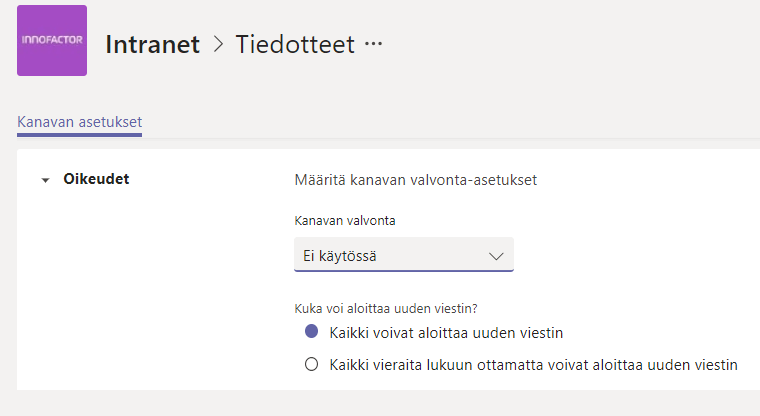Click the Oikeudet section heading

(x=97, y=180)
